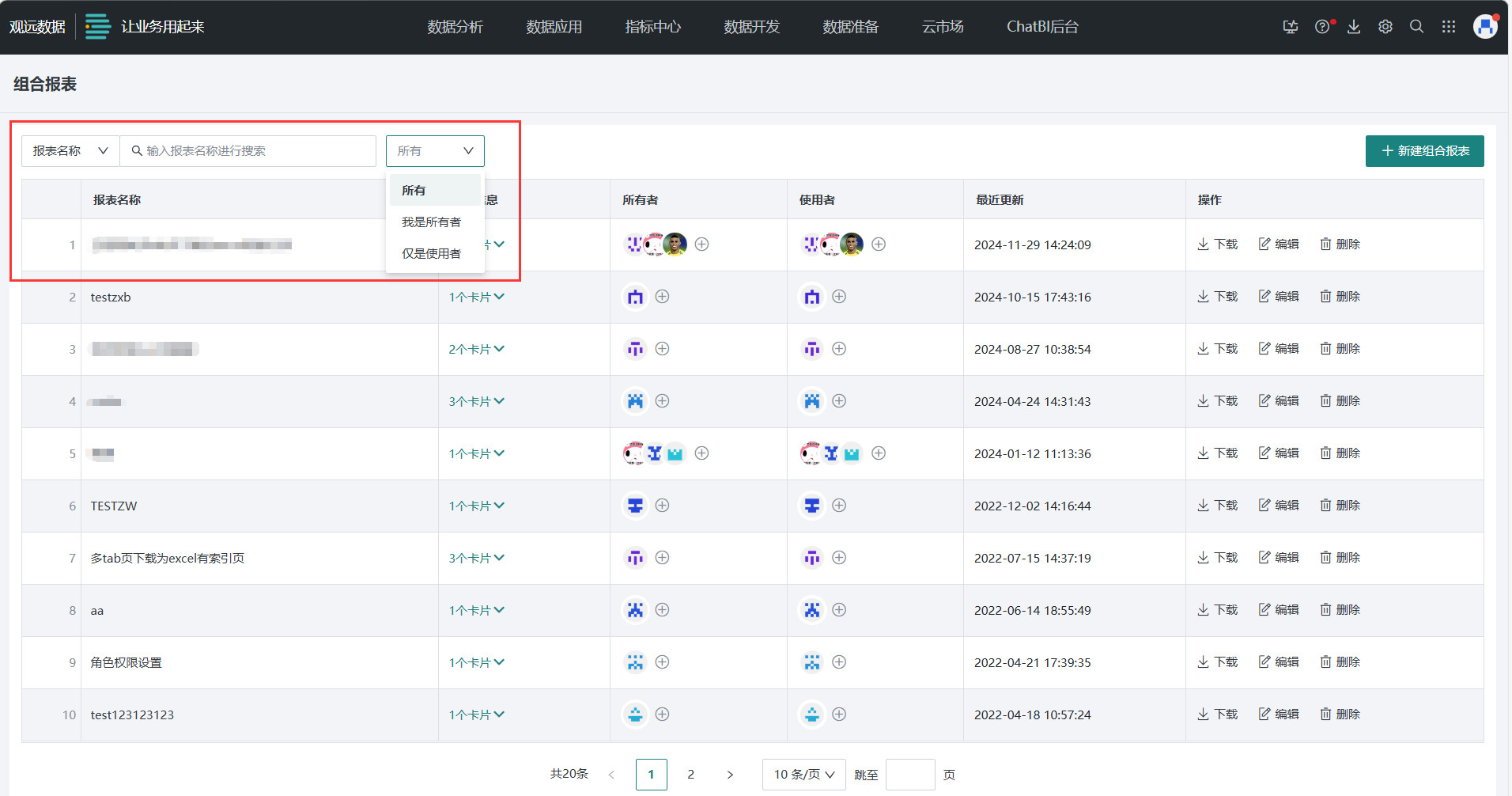Choose 仅是使用者 from the dropdown list
This screenshot has width=1512, height=796.
click(431, 254)
